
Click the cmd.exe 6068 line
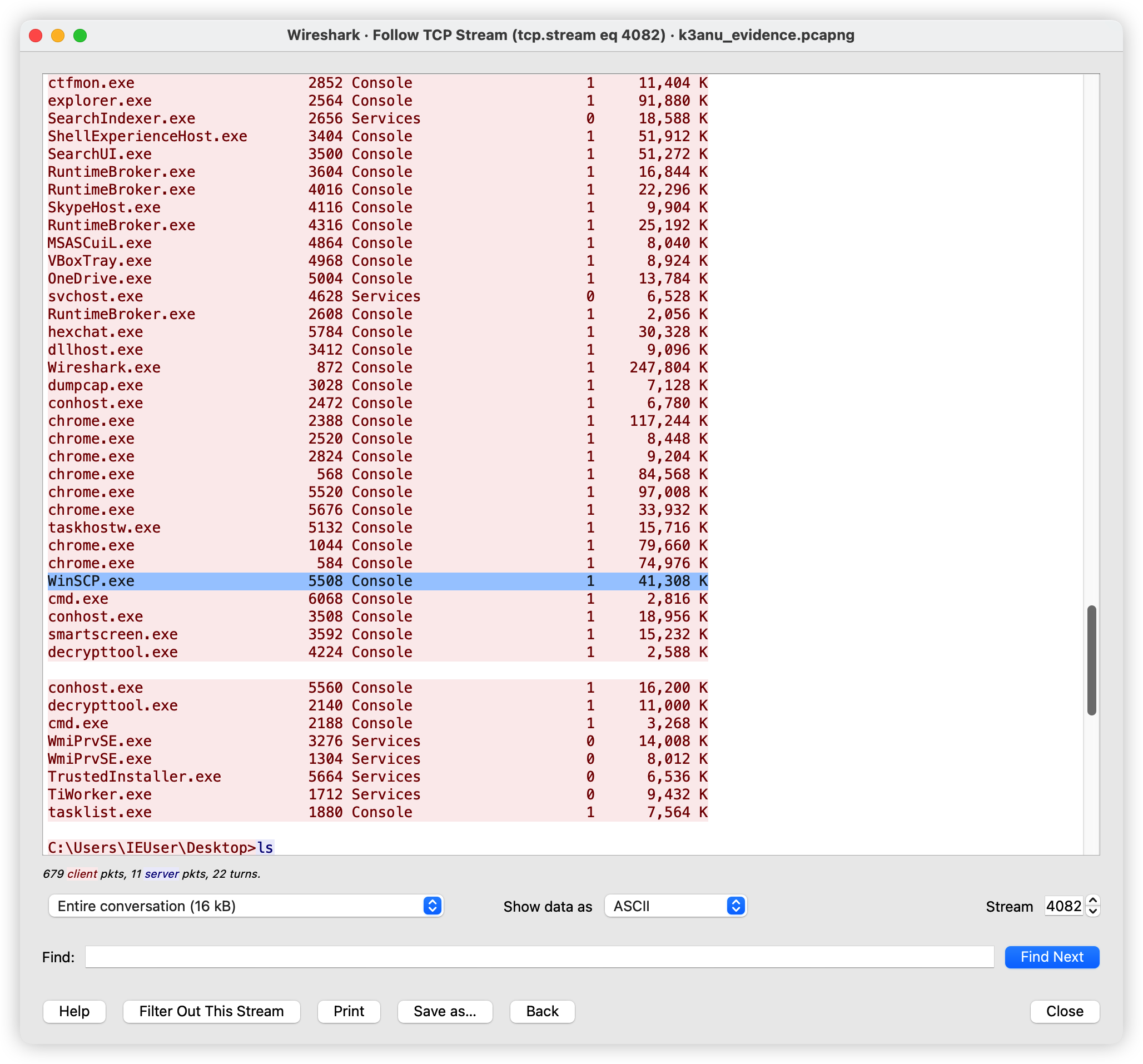[x=377, y=599]
